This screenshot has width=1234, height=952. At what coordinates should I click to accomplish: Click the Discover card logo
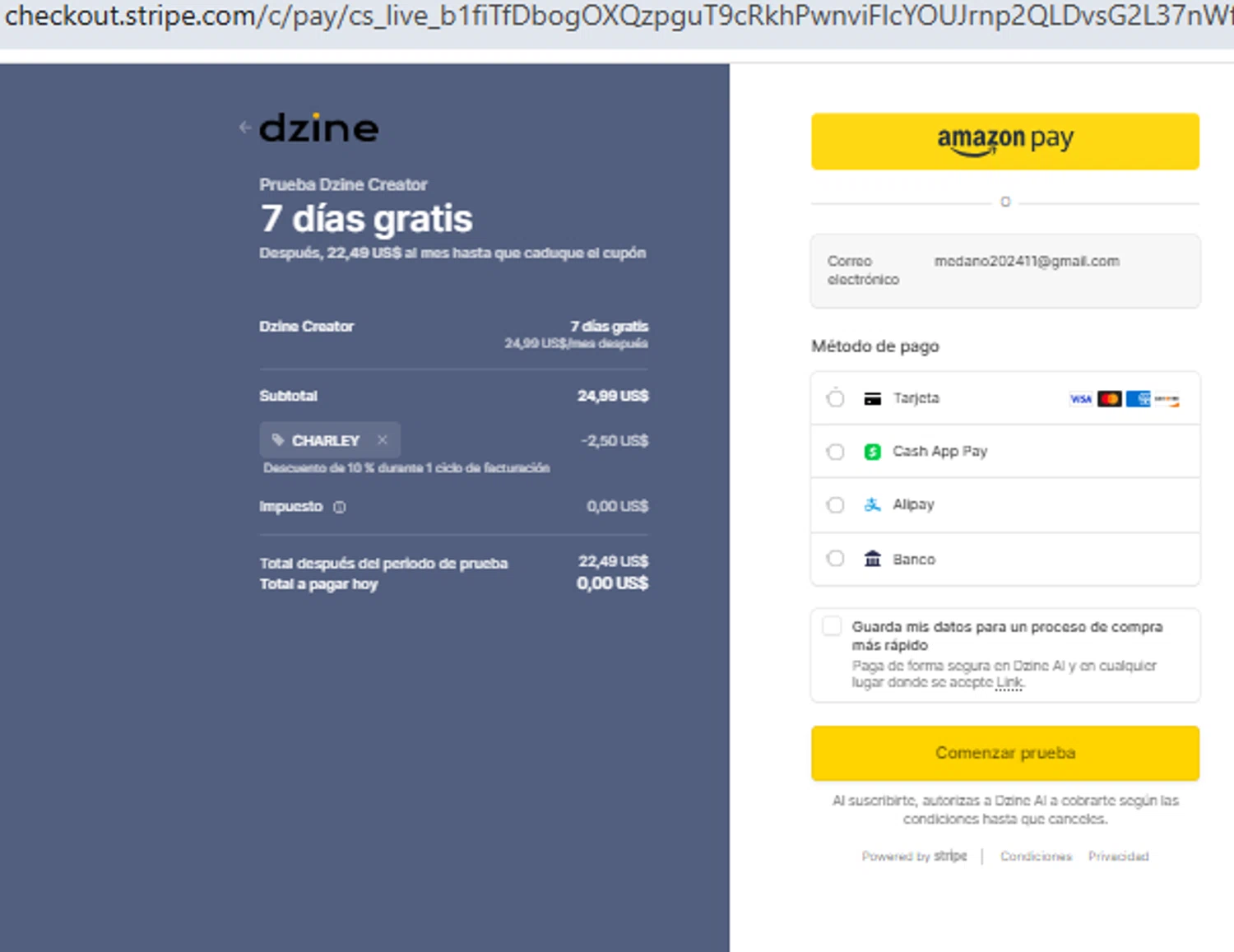click(1167, 399)
